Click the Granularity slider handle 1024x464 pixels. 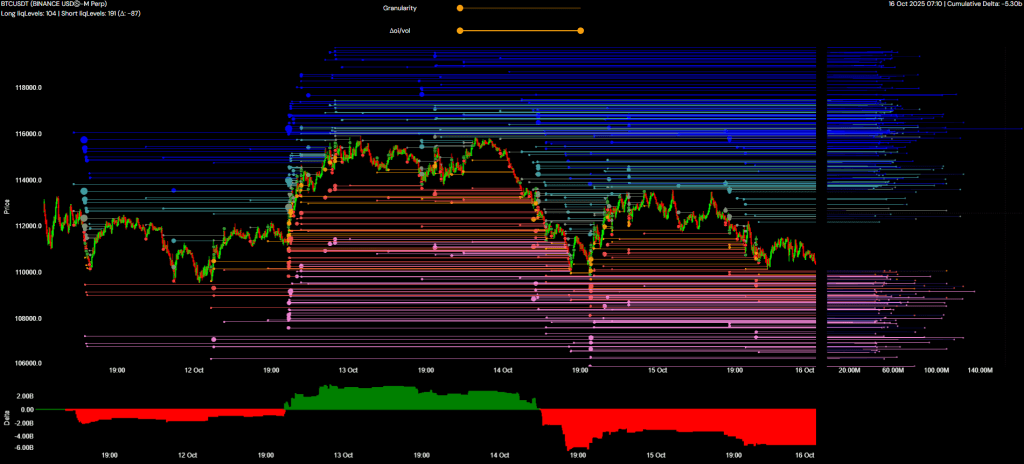point(459,8)
